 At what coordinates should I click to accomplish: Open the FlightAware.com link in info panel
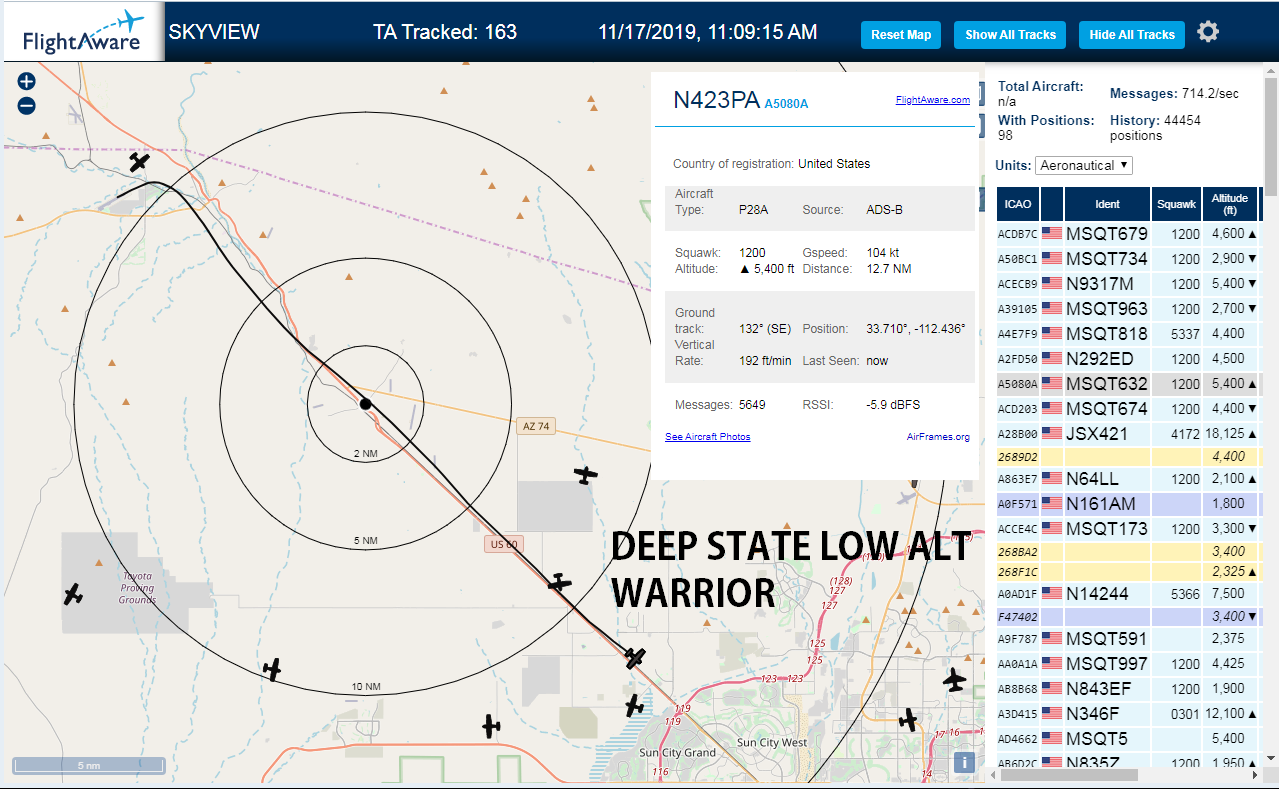(x=933, y=100)
